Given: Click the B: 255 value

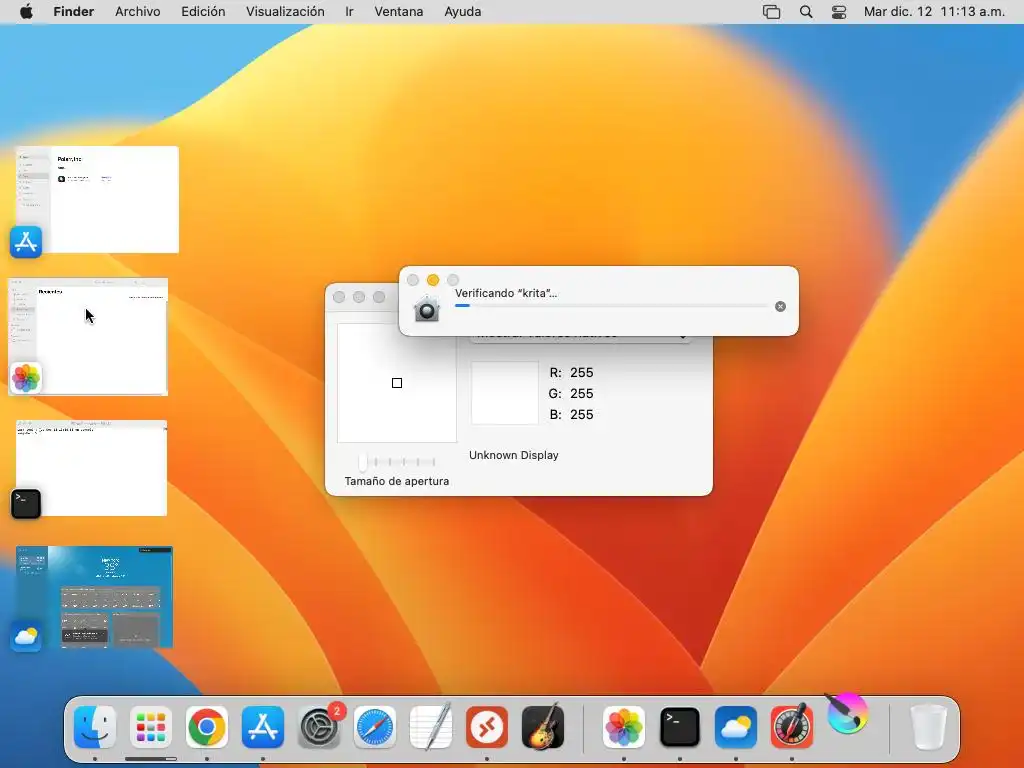Looking at the screenshot, I should (x=571, y=415).
